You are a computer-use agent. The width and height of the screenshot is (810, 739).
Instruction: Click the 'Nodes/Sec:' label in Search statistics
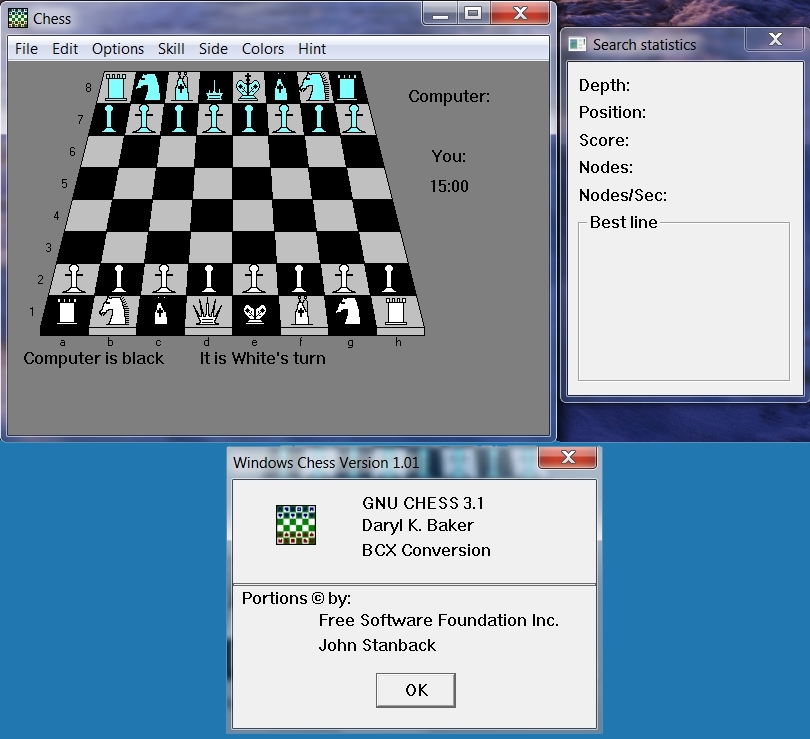[622, 195]
